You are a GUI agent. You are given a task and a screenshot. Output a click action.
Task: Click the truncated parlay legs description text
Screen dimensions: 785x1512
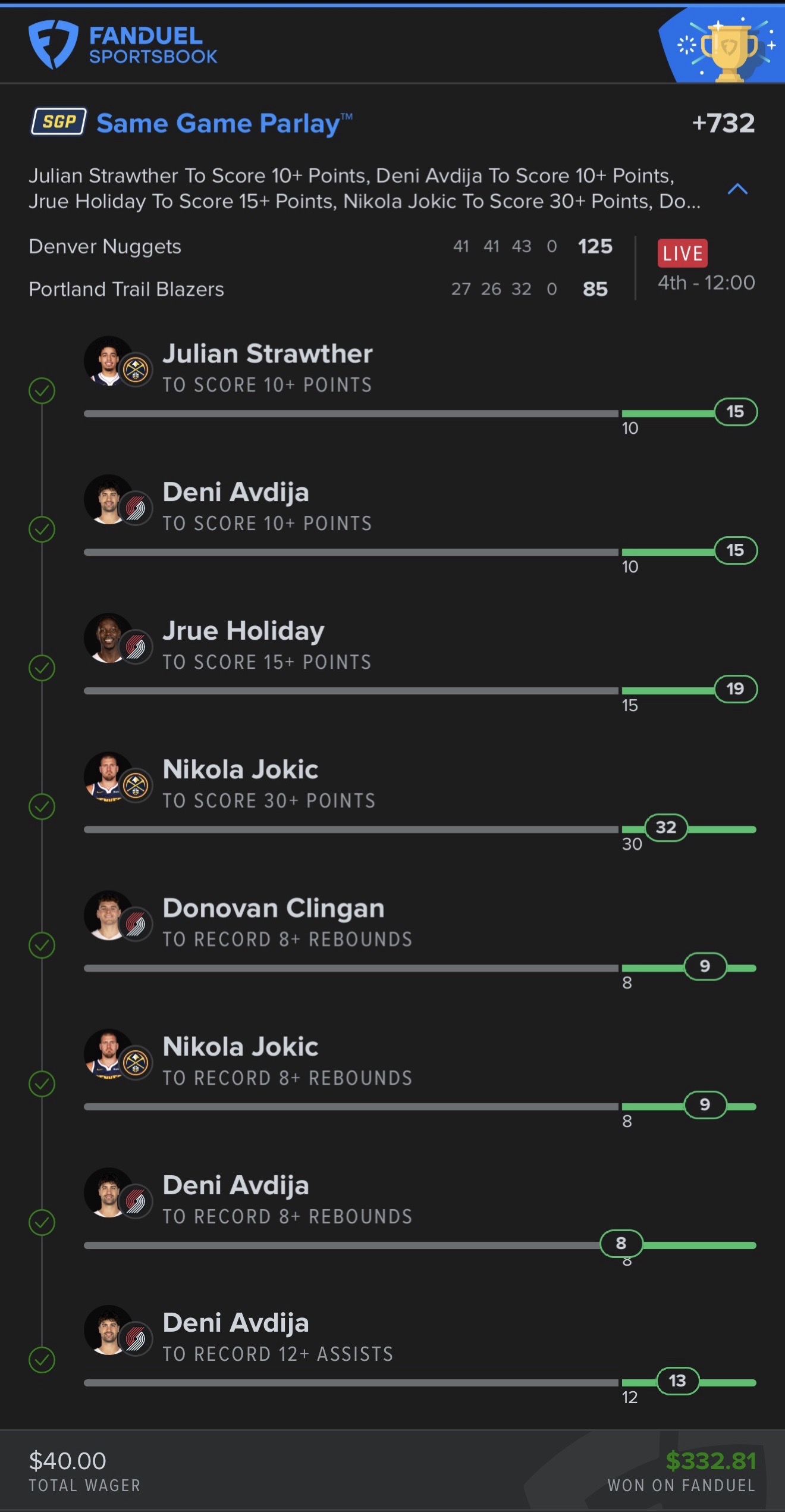coord(364,189)
